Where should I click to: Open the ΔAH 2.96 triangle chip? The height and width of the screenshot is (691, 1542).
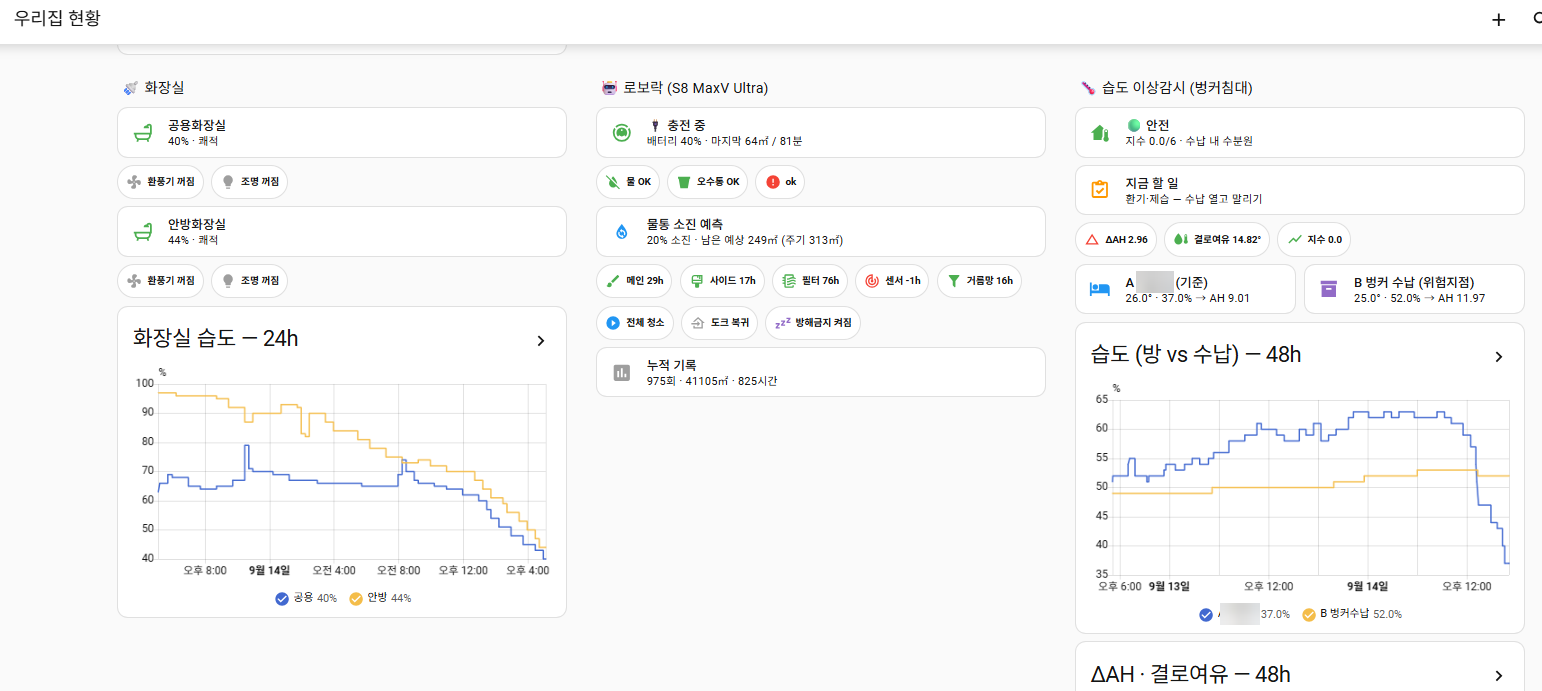[1116, 240]
